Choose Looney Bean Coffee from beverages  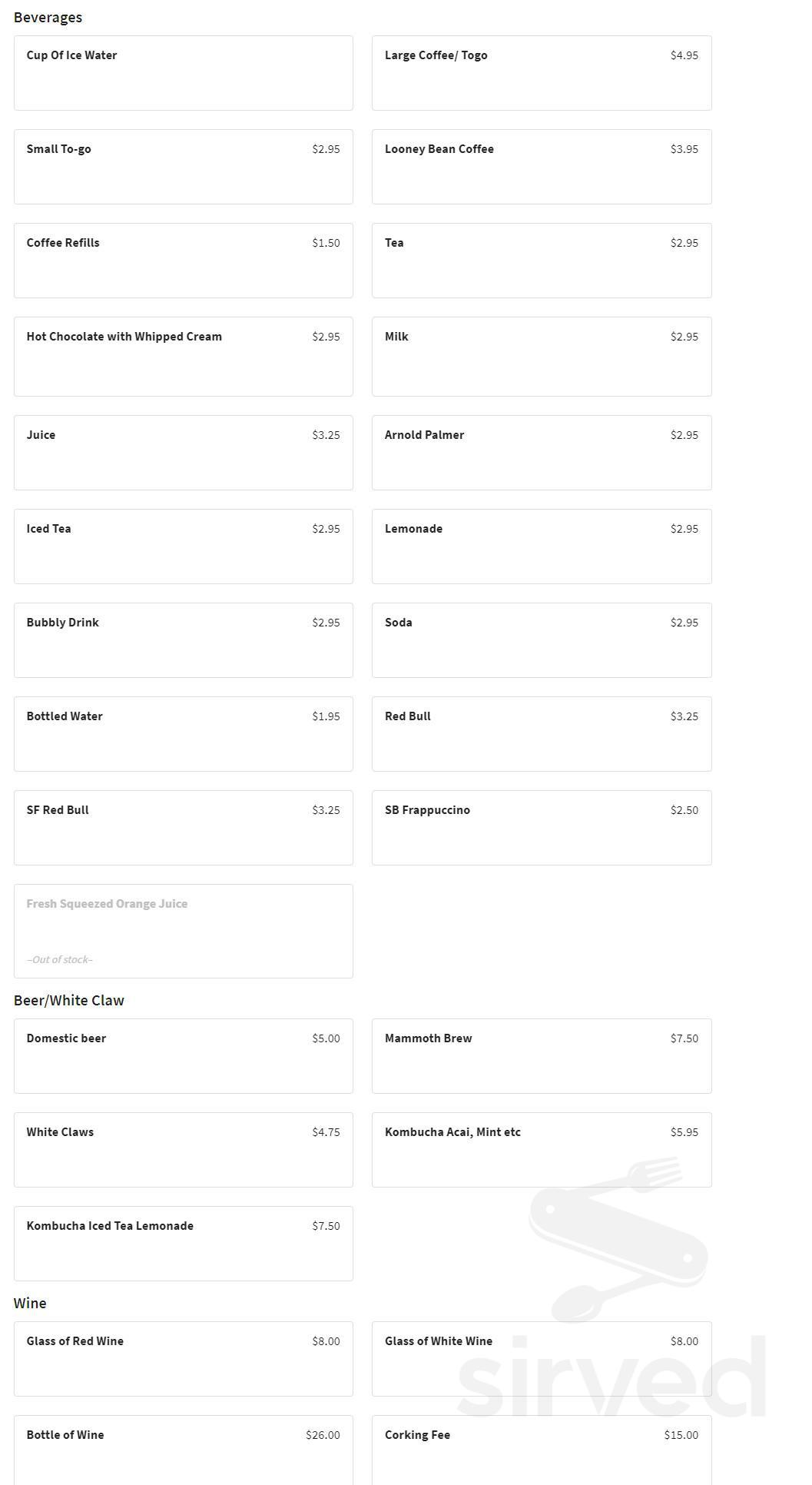(x=541, y=167)
